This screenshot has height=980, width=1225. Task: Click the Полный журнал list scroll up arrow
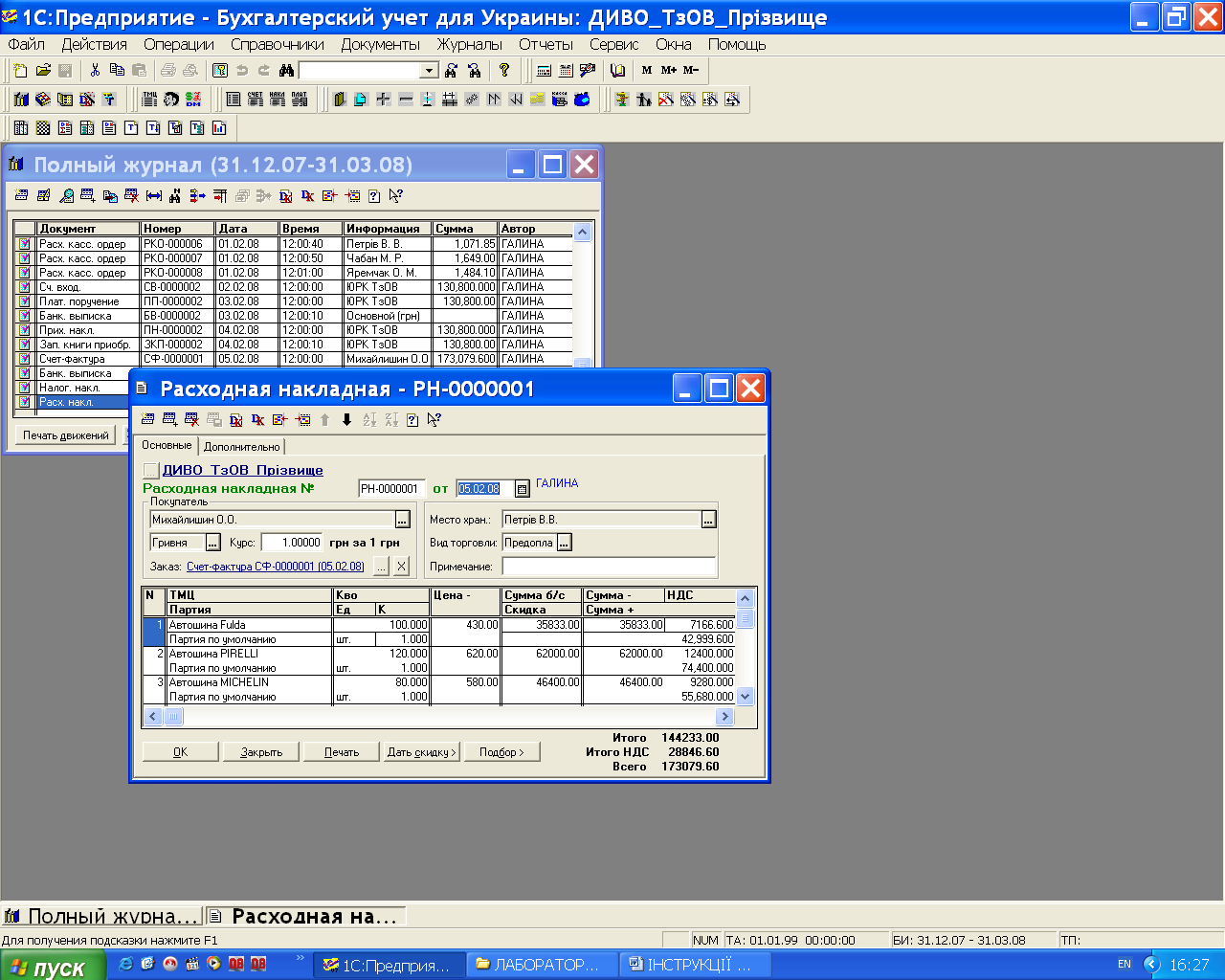coord(582,232)
